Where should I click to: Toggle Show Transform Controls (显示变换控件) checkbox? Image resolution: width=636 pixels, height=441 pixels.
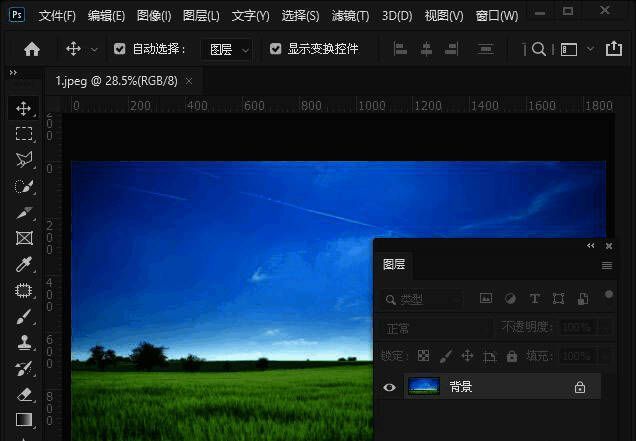point(275,49)
